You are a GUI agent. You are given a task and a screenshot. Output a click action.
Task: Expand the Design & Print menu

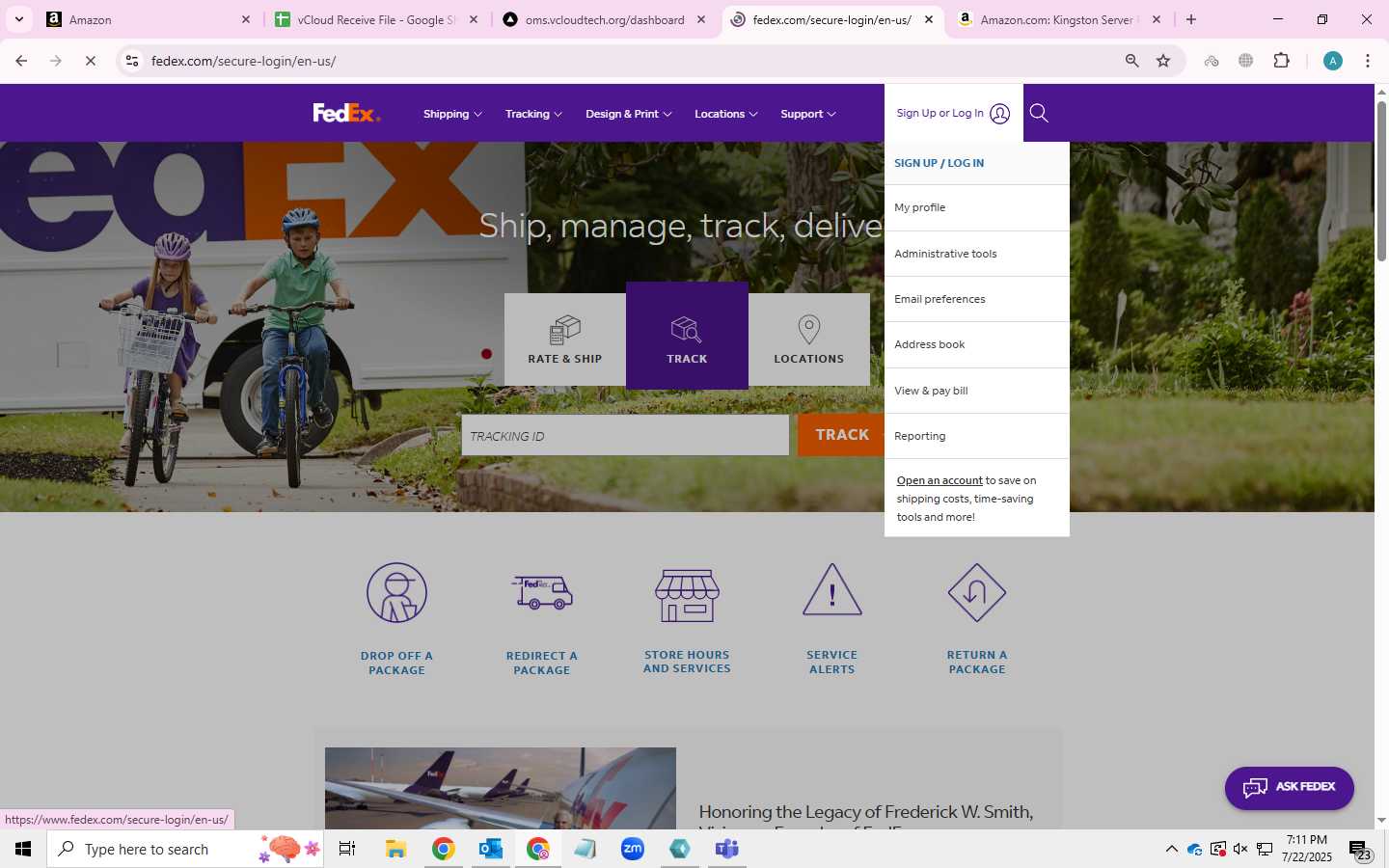pos(629,114)
